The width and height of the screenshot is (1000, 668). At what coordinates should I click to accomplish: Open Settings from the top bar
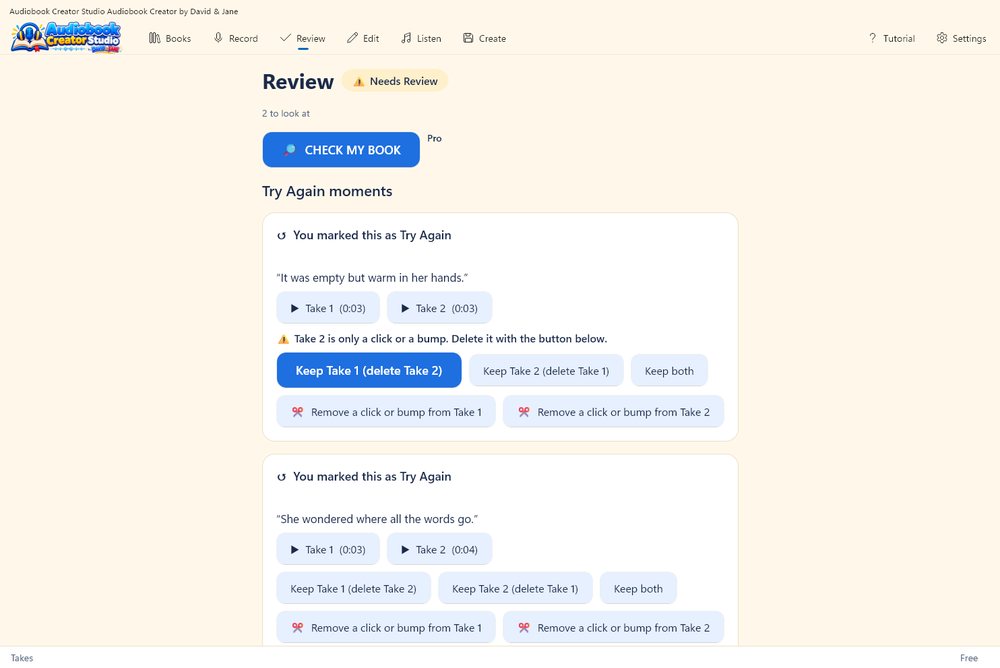(x=961, y=38)
